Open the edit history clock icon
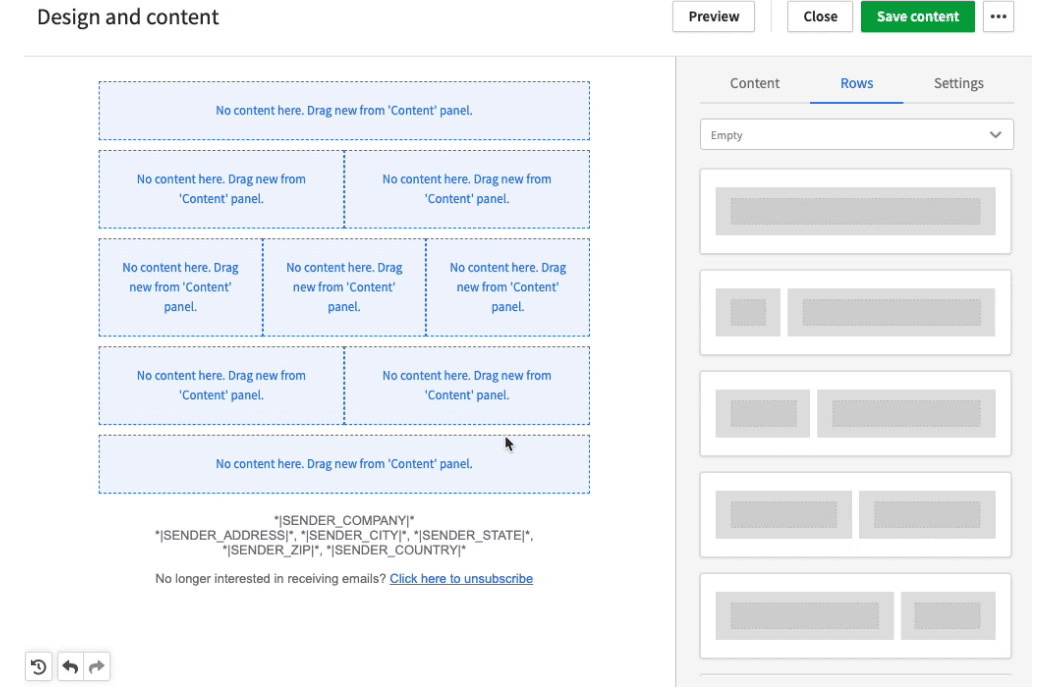This screenshot has width=1062, height=692. (x=38, y=667)
